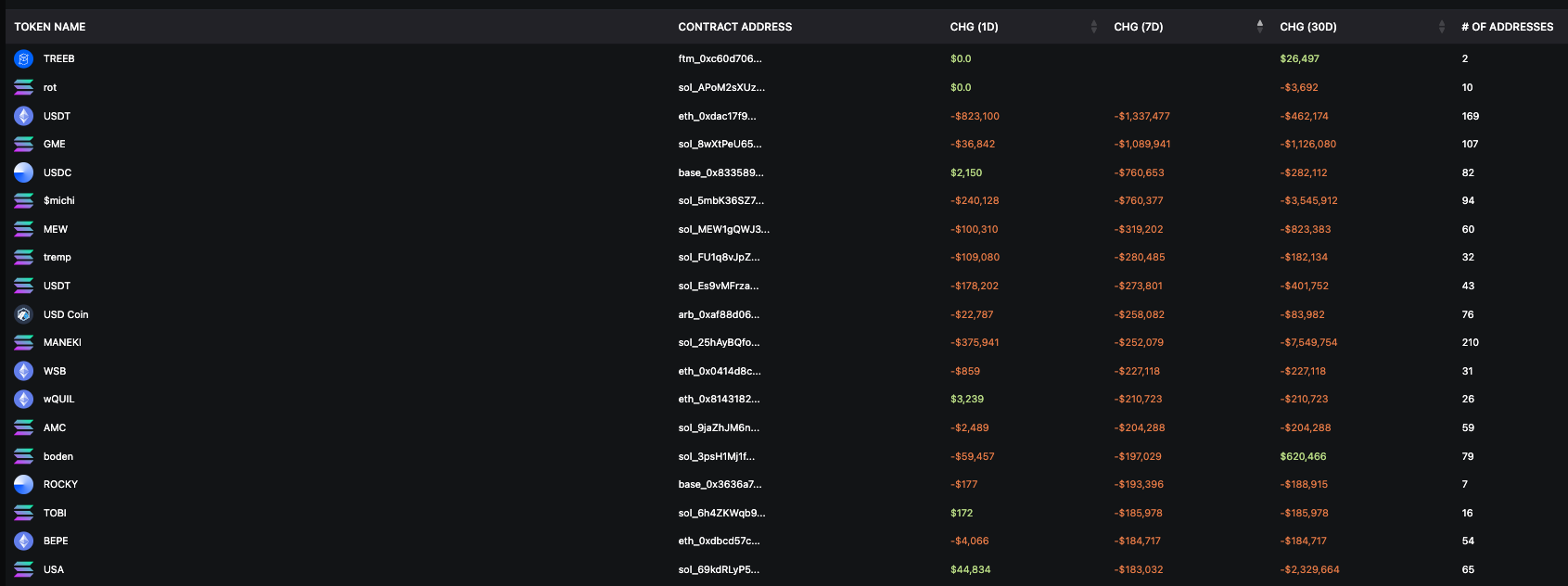Sort table by CHG (7D) arrows

pos(1259,27)
